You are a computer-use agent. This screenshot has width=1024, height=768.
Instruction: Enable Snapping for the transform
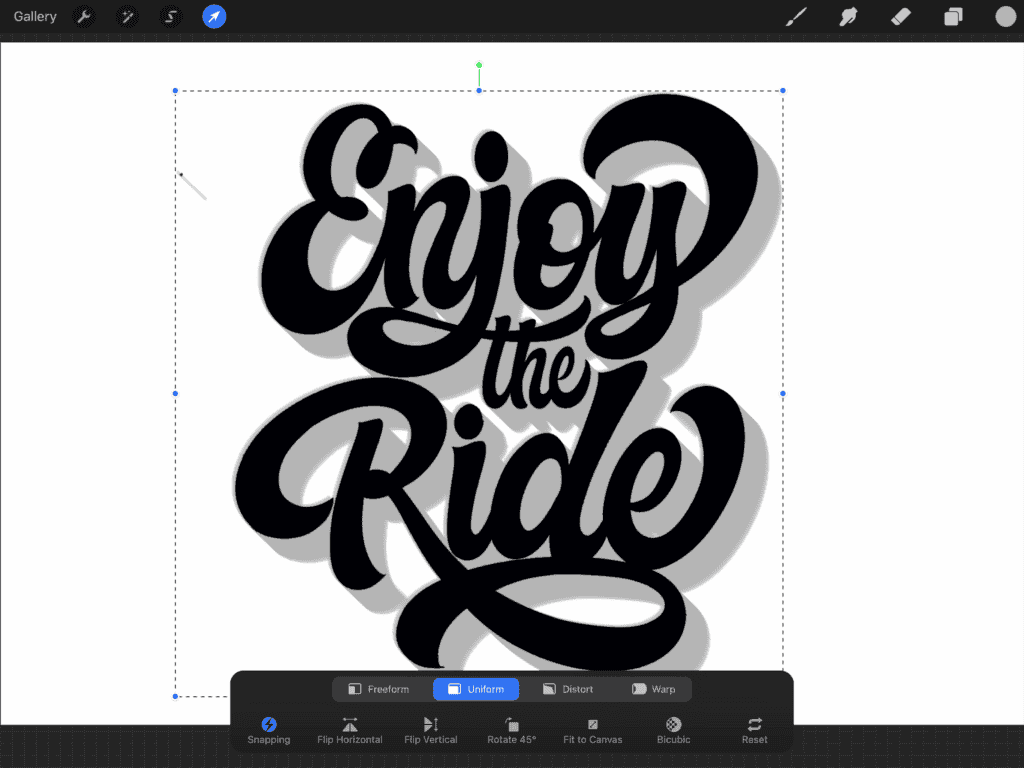pos(268,729)
